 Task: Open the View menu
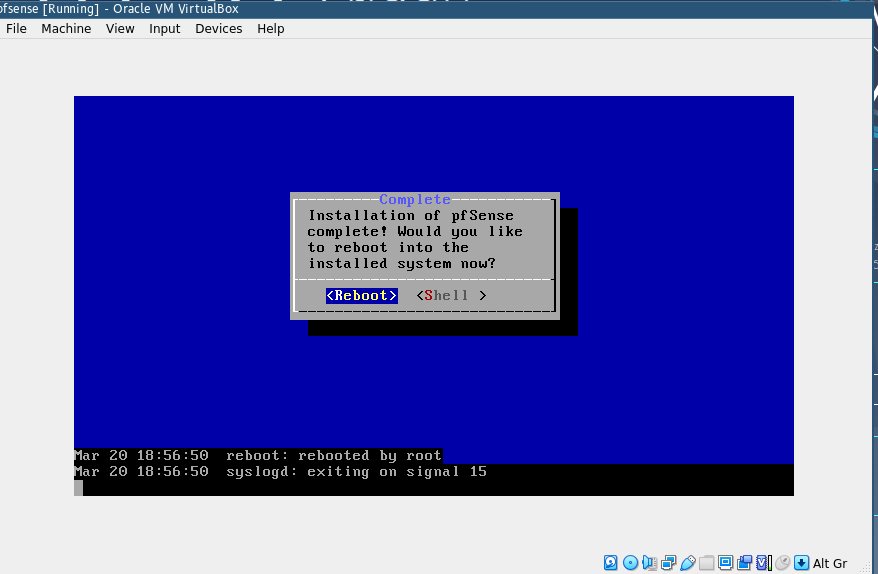[120, 29]
